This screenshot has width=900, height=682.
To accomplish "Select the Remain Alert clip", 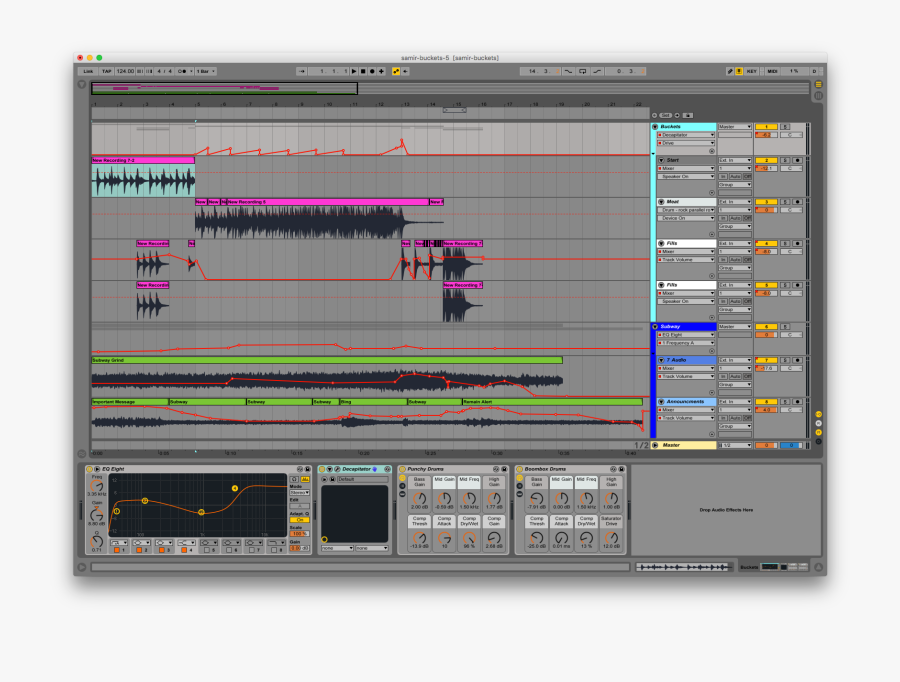I will coord(552,402).
